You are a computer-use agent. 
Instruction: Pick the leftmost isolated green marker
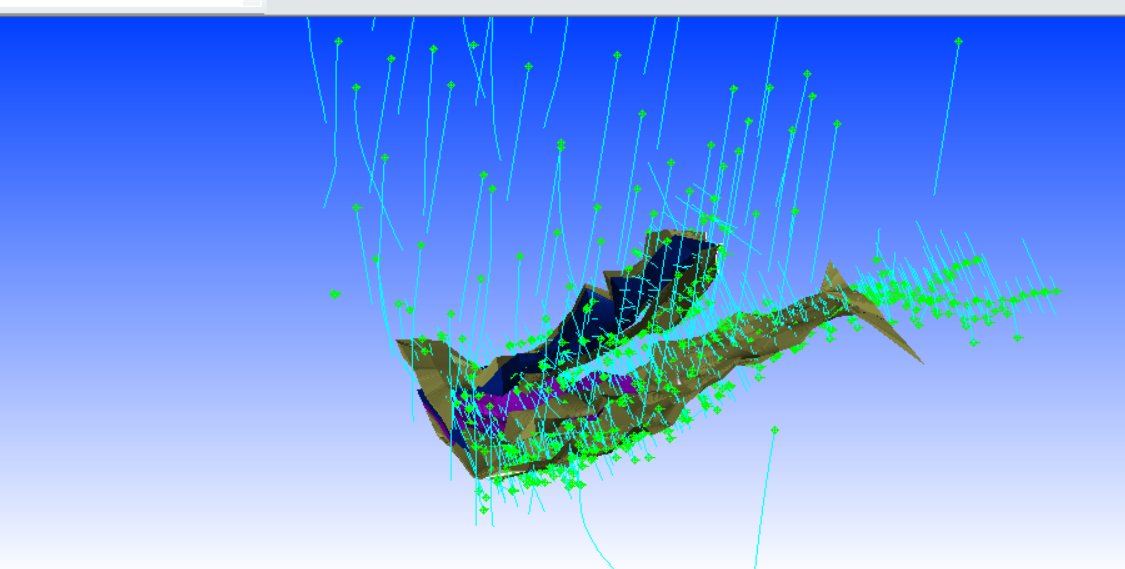[334, 294]
